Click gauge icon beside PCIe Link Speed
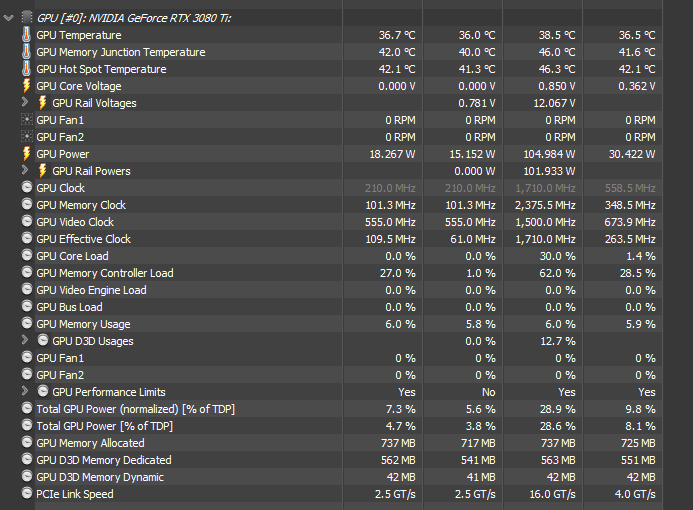The width and height of the screenshot is (693, 510). click(x=27, y=493)
